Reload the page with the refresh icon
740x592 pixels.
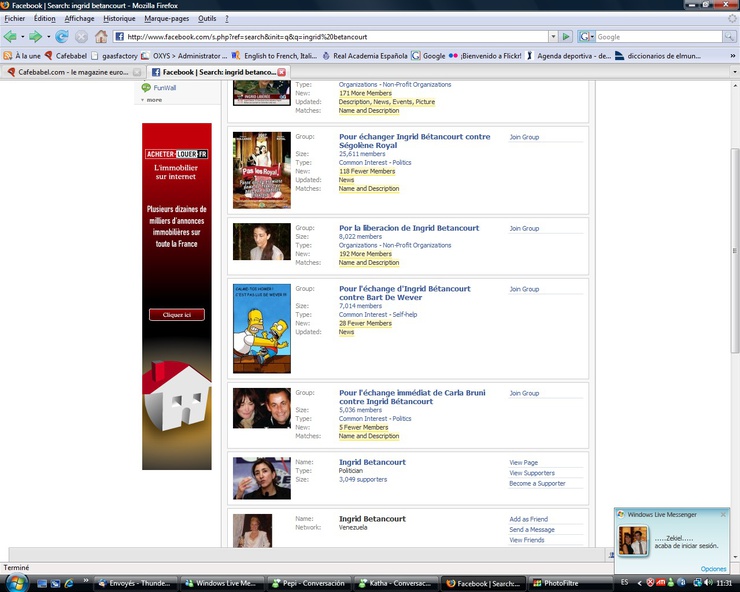61,36
